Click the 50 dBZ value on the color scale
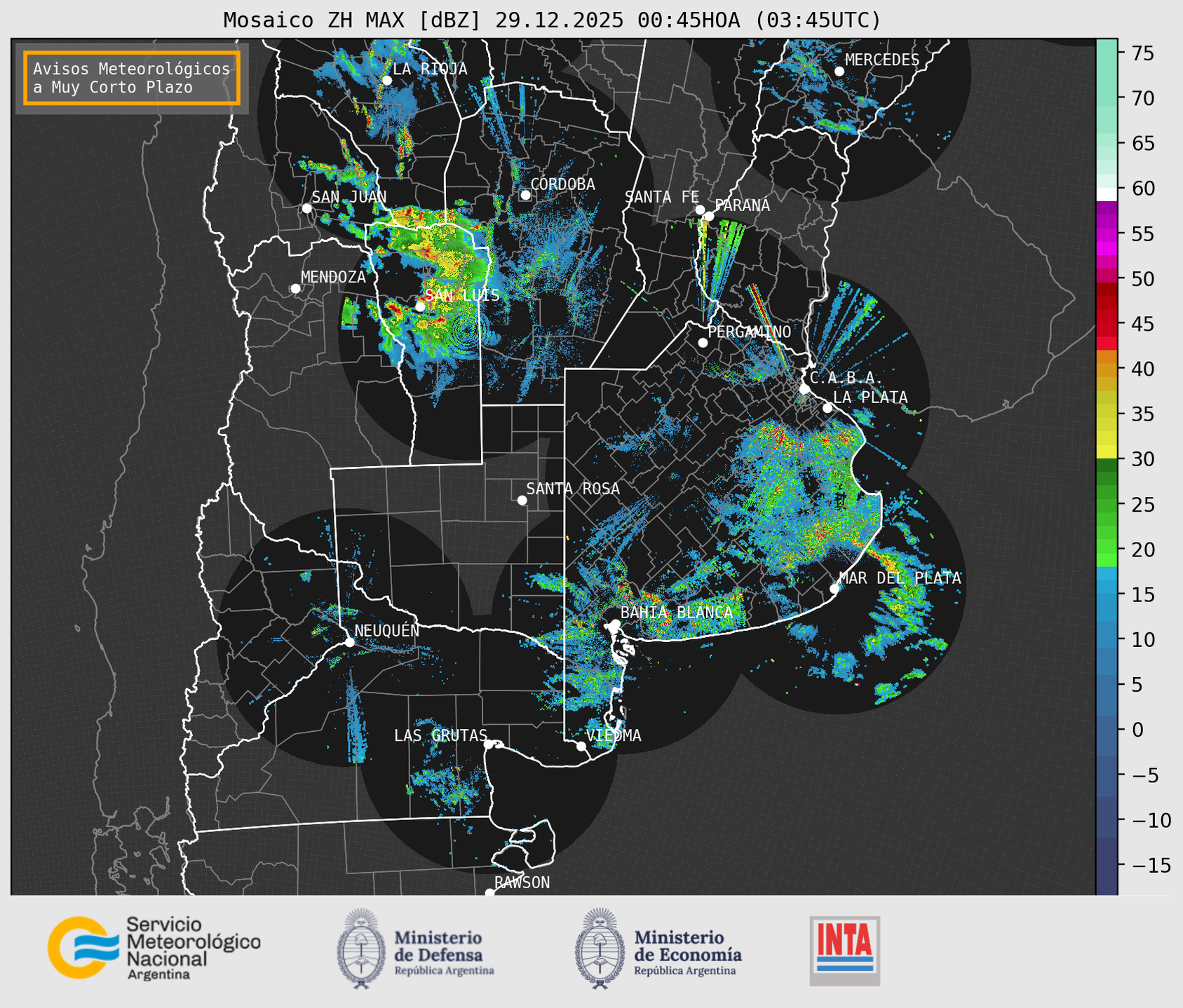The height and width of the screenshot is (1008, 1183). (x=1142, y=279)
